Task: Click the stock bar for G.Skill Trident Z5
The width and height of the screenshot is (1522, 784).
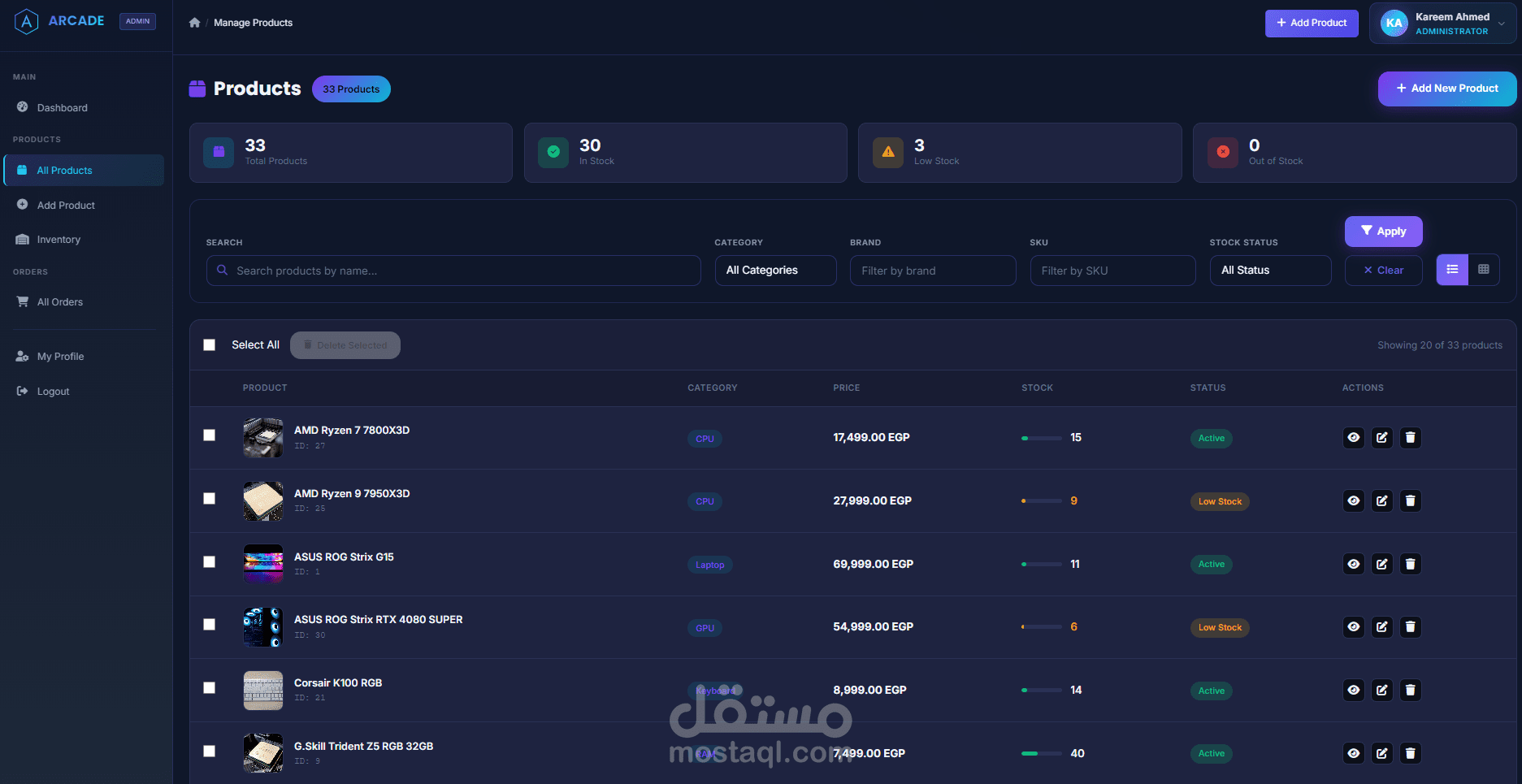Action: 1042,754
